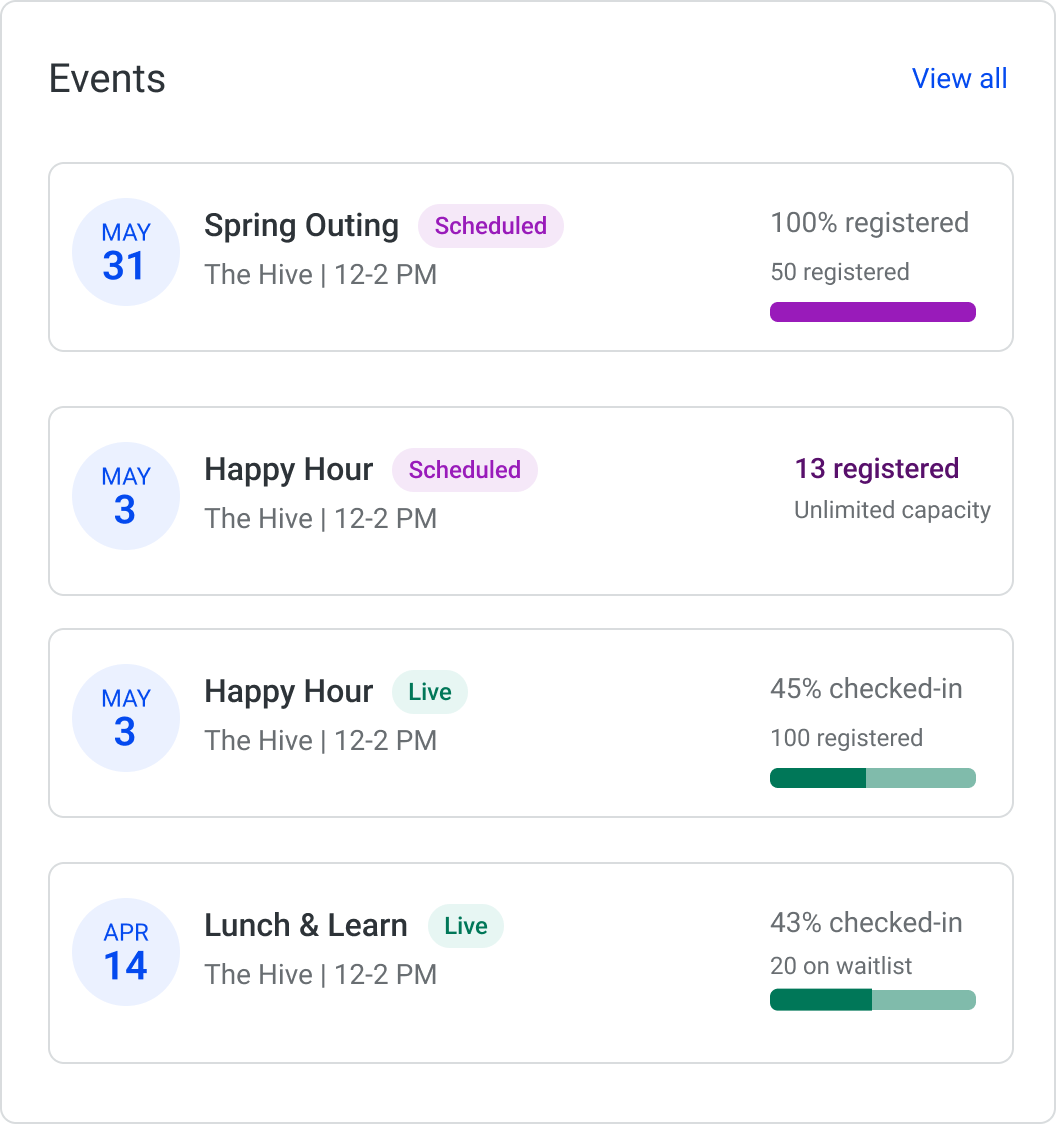This screenshot has width=1056, height=1124.
Task: Click the 100 registered text under 45% checked-in
Action: coord(846,738)
